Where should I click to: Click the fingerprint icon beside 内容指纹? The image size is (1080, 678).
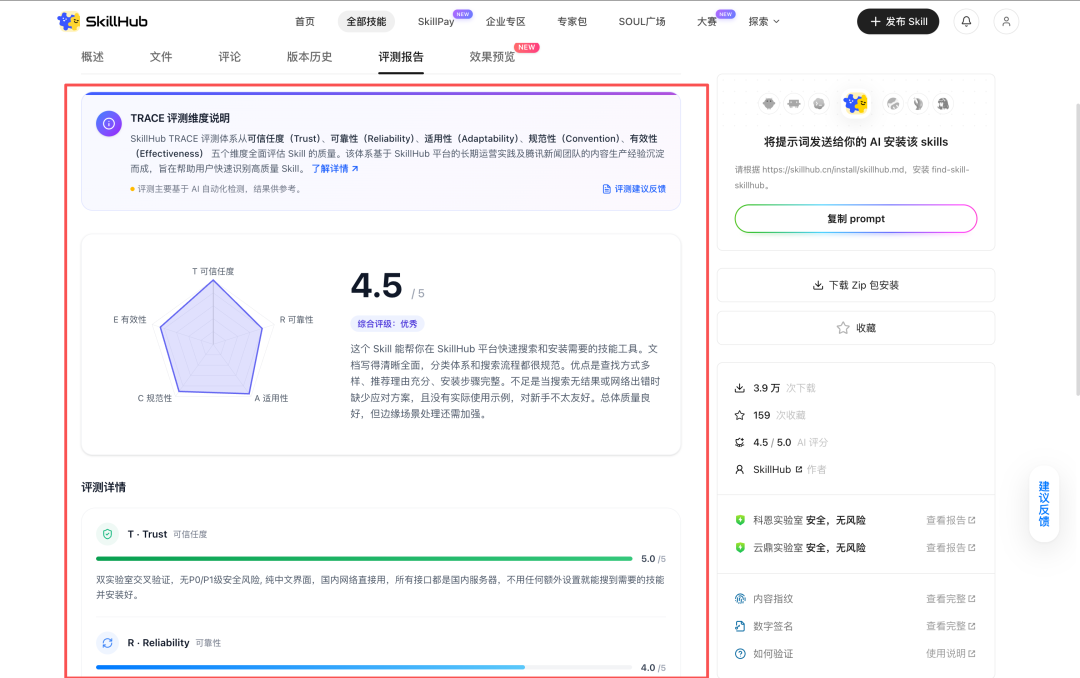click(740, 599)
